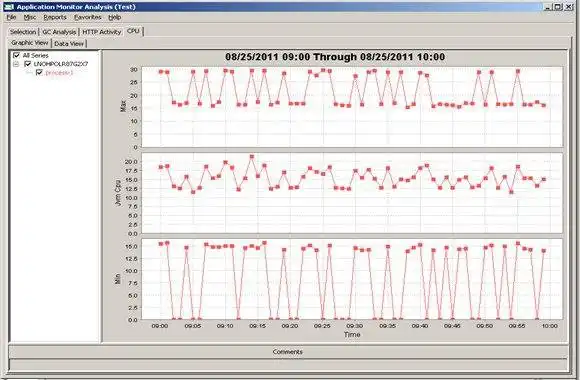
Task: Click the first data point in Max chart
Action: click(161, 71)
